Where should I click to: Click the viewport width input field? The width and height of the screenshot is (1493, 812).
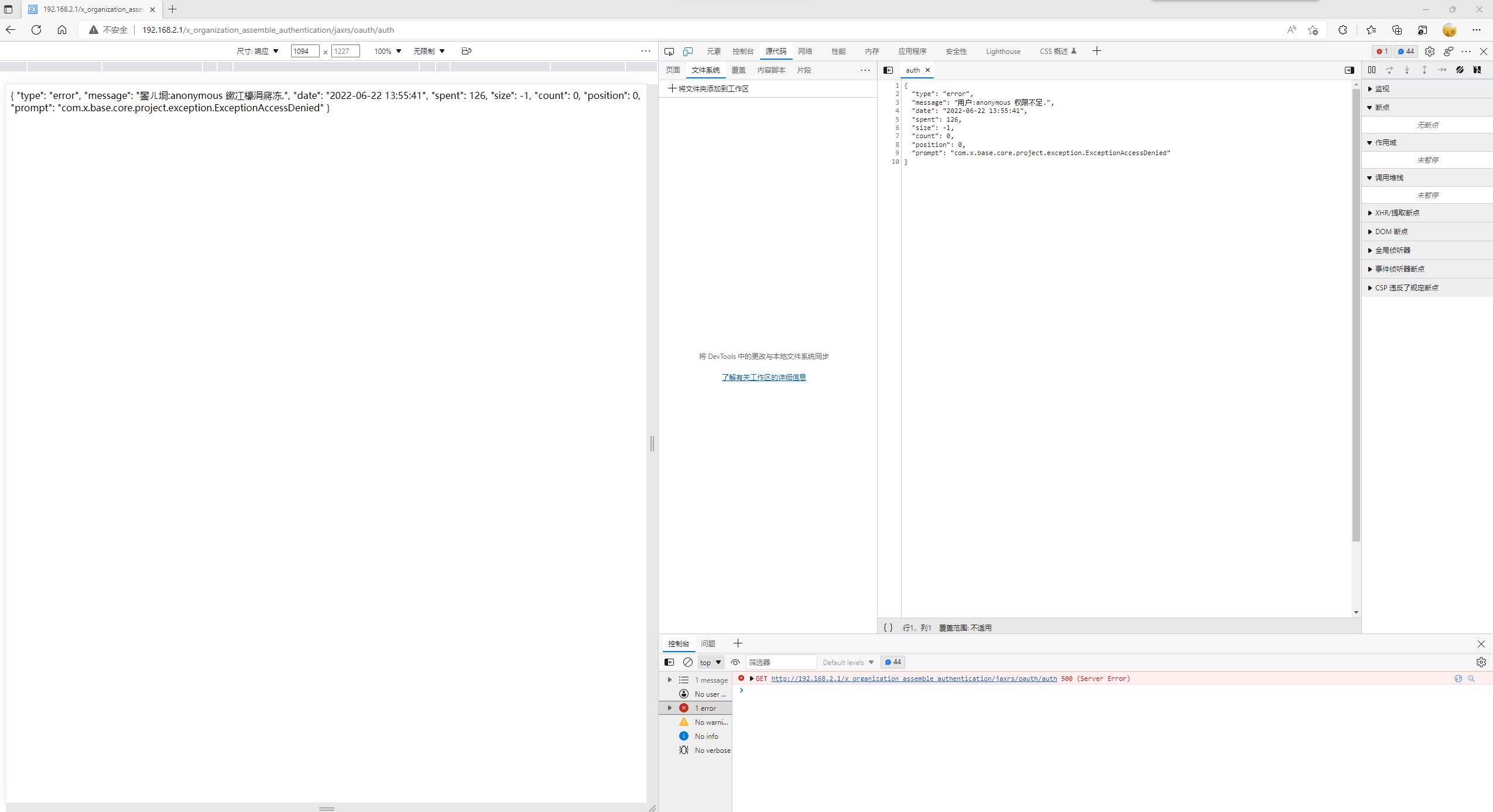[x=304, y=52]
